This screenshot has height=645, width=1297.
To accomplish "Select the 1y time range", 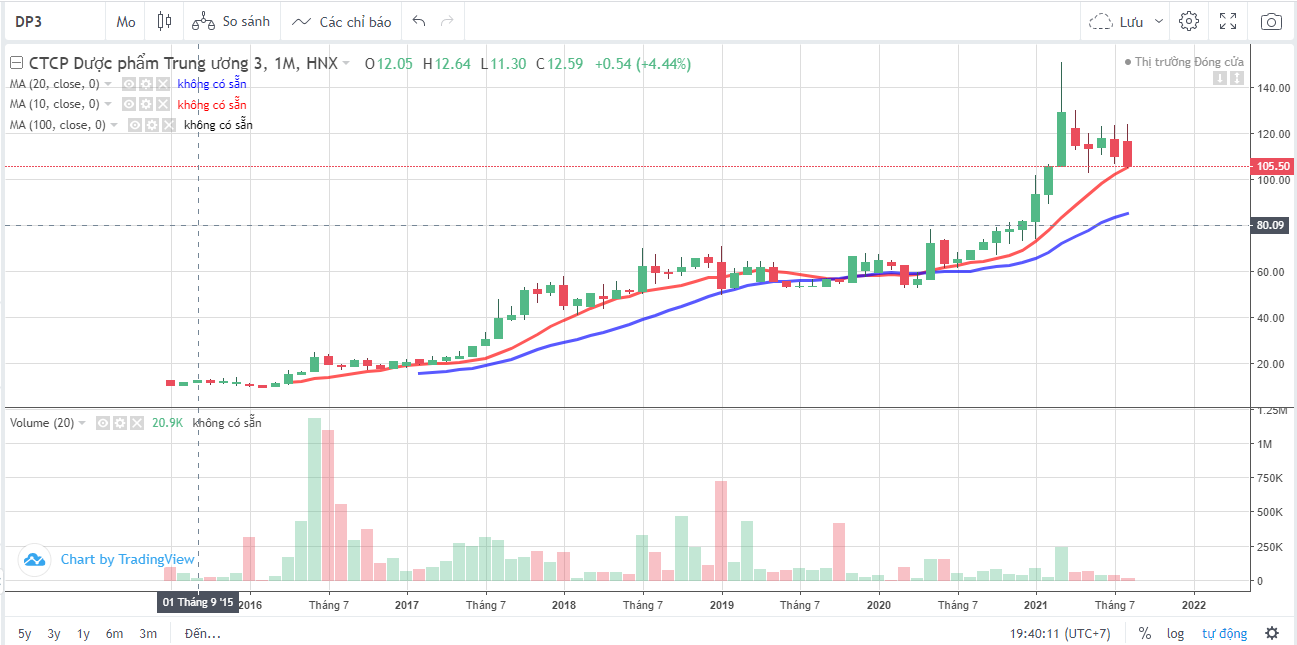I will click(x=85, y=633).
